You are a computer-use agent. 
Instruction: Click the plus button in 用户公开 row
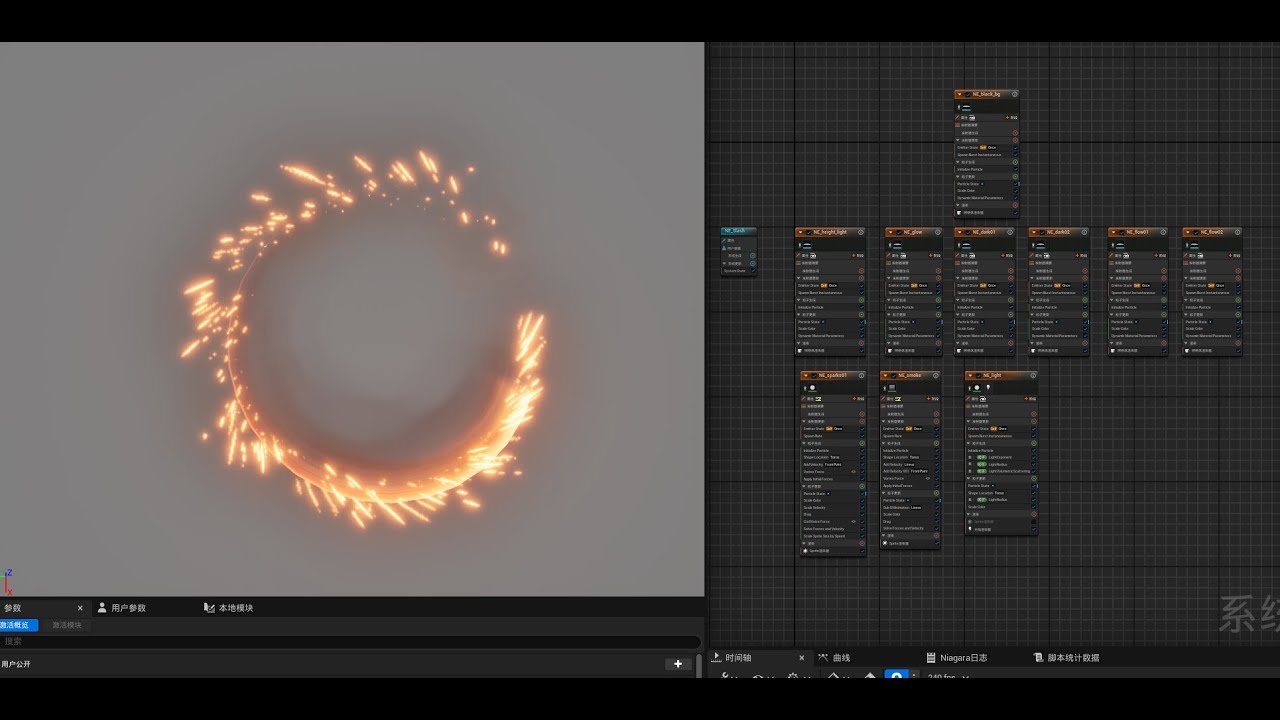tap(678, 664)
